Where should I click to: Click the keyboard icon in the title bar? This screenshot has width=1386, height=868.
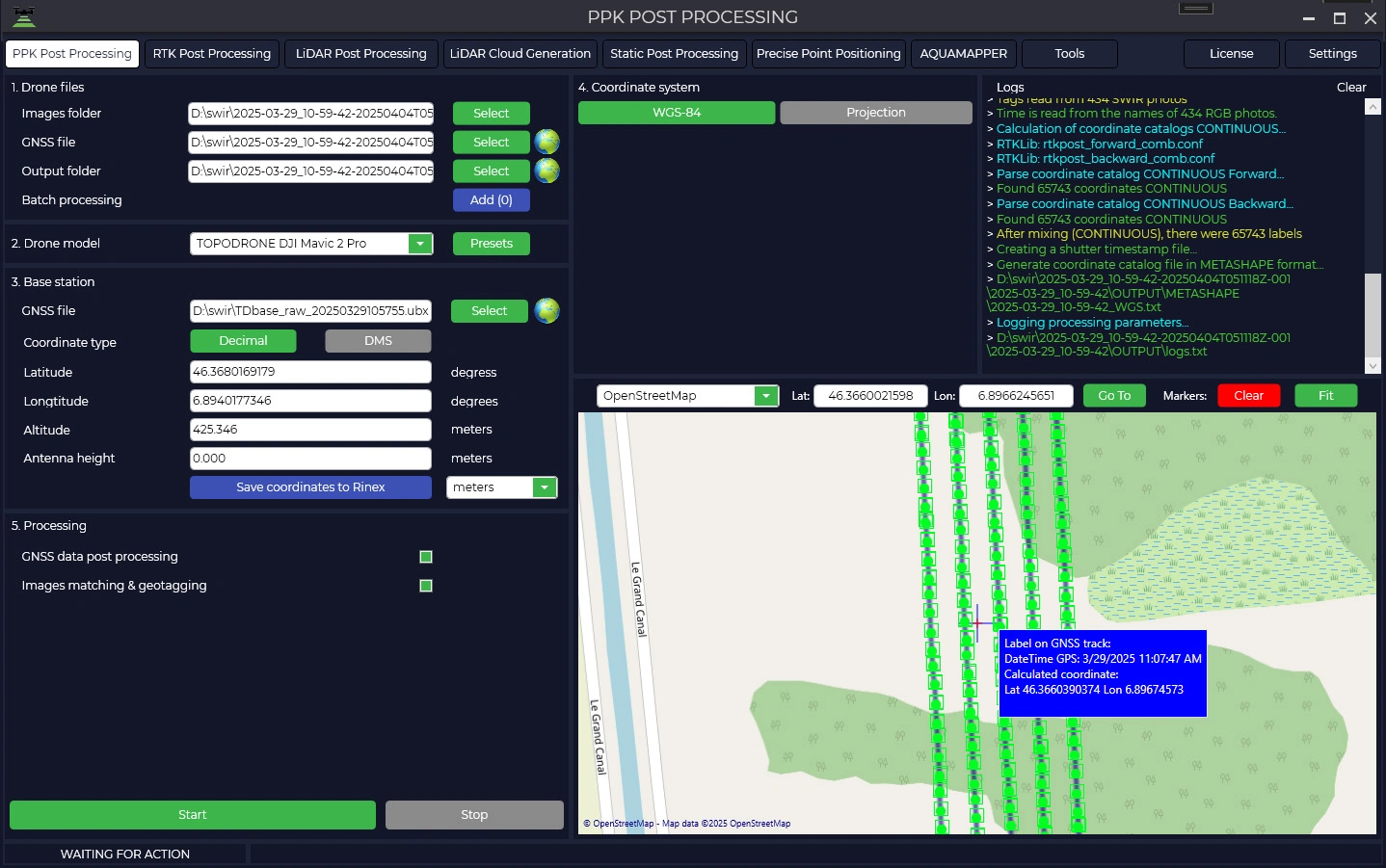coord(1195,9)
